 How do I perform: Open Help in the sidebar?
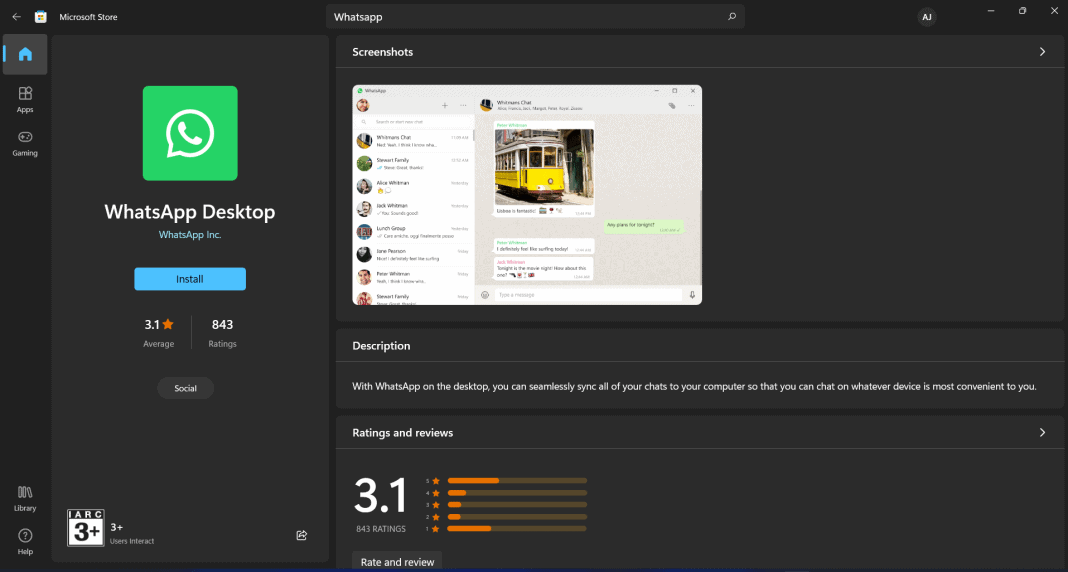(x=25, y=541)
